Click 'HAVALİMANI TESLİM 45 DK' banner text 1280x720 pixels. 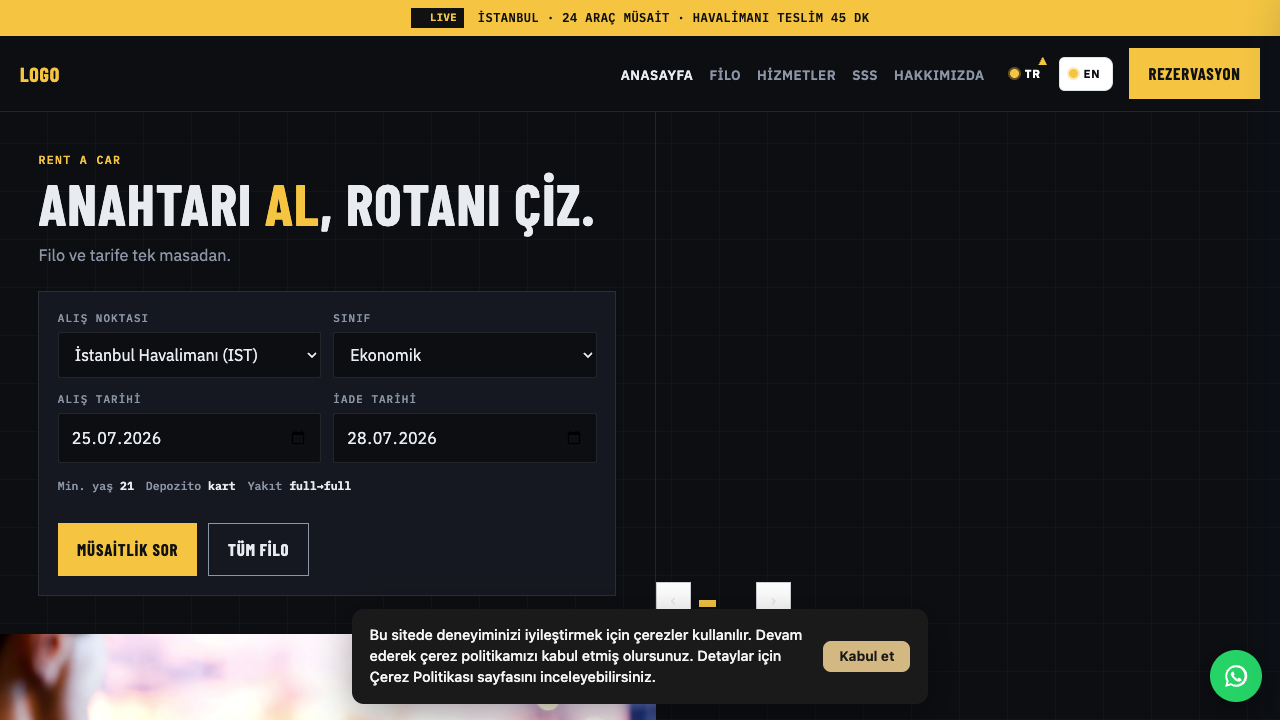point(781,18)
